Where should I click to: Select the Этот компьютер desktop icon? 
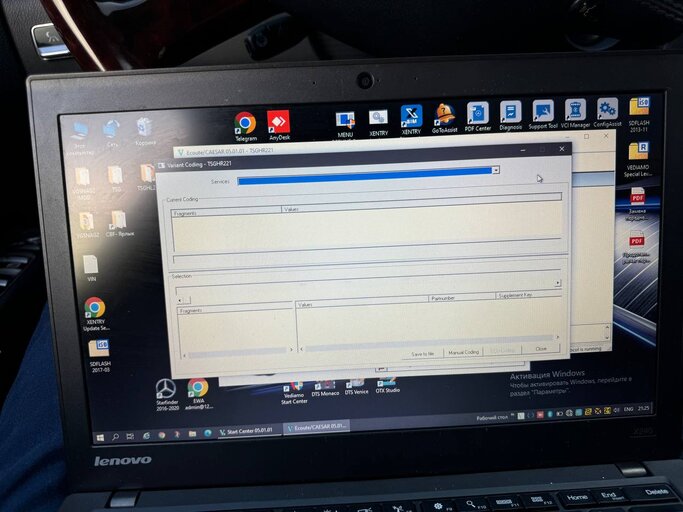(x=81, y=138)
